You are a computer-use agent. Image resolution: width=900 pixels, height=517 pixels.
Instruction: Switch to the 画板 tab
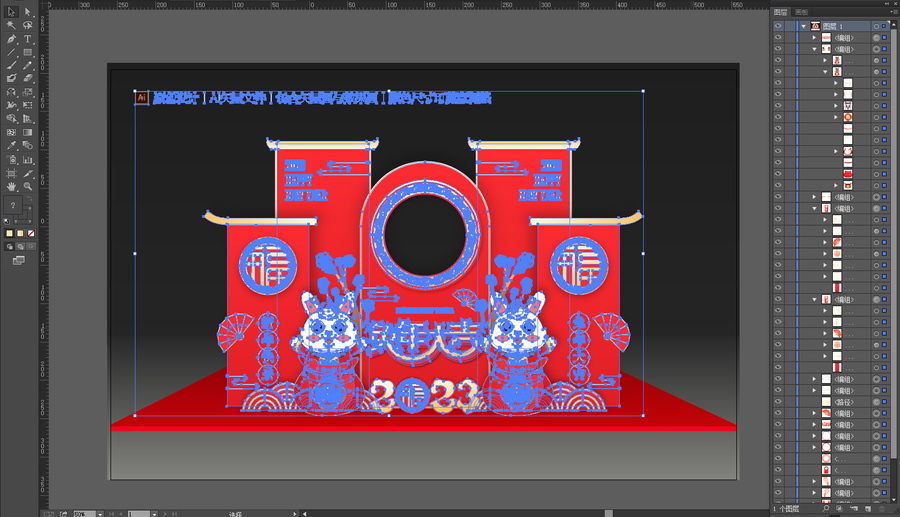(x=801, y=11)
